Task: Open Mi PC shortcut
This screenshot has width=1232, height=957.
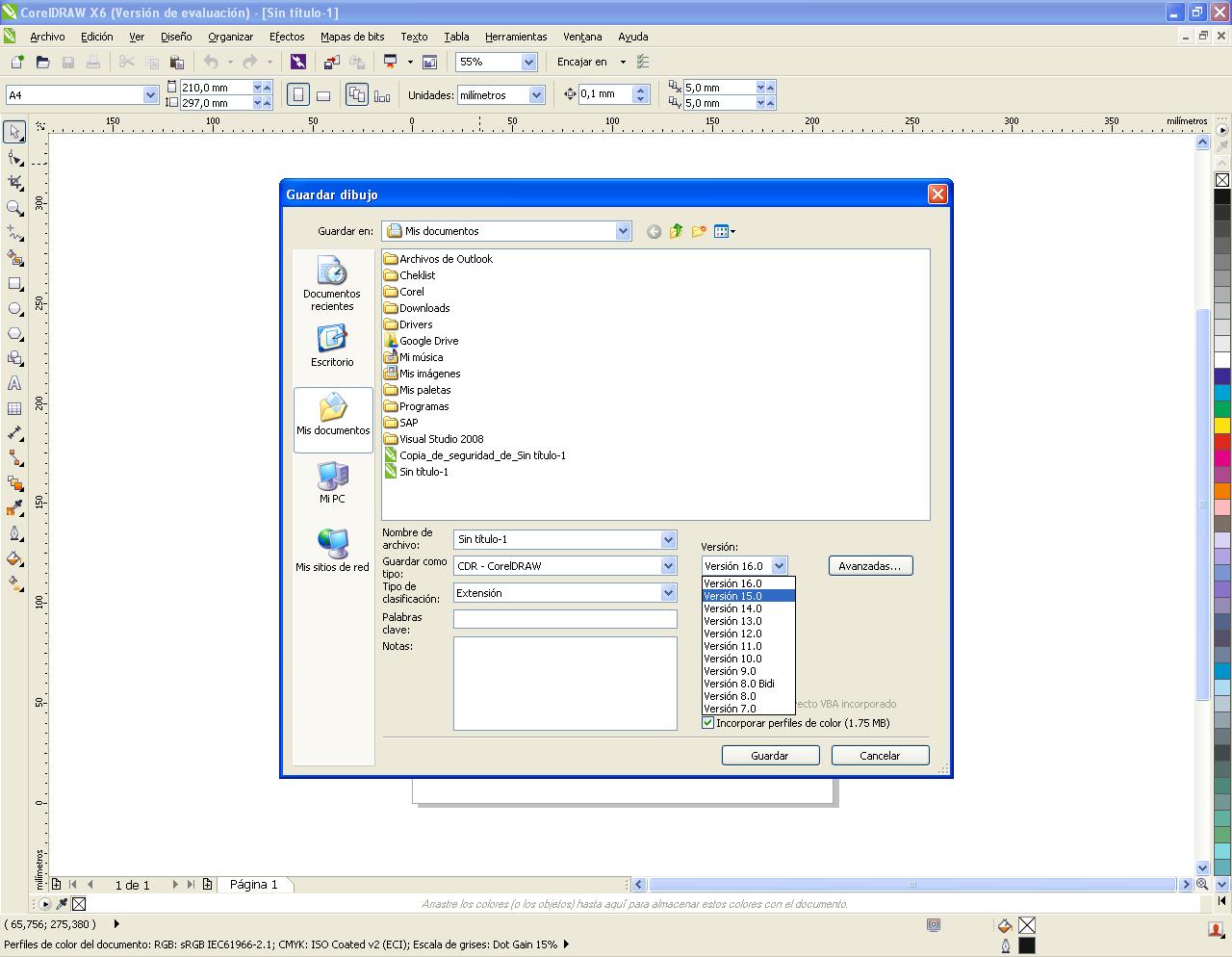Action: pos(332,482)
